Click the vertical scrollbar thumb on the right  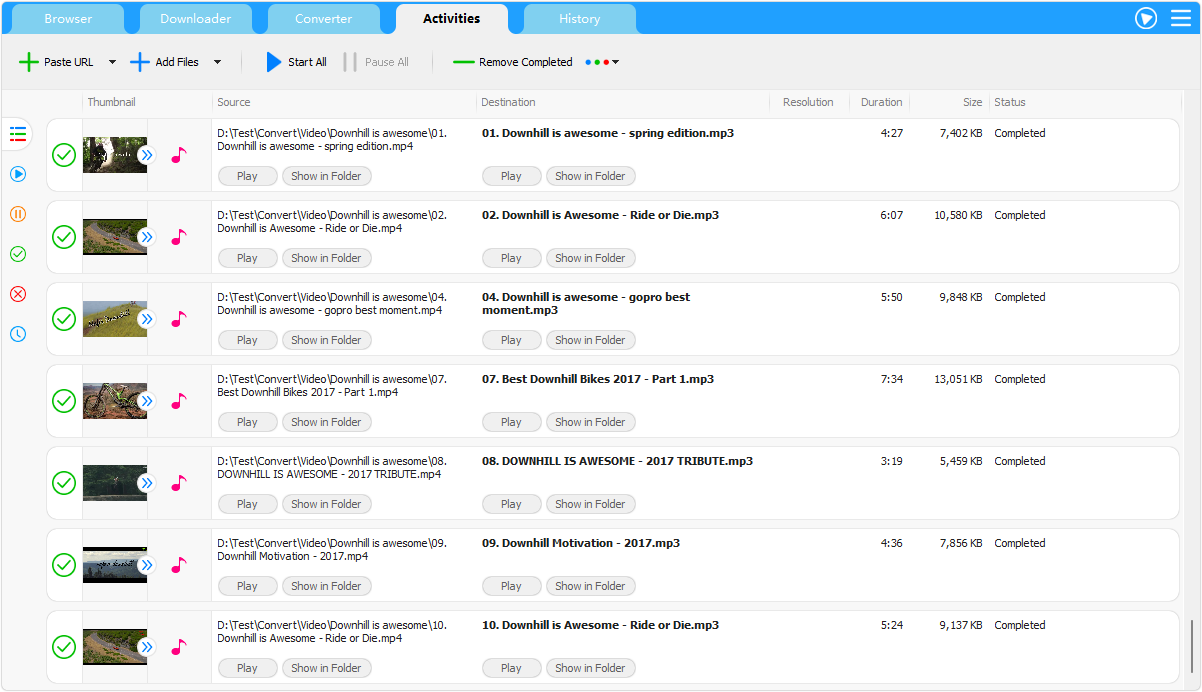pos(1190,650)
